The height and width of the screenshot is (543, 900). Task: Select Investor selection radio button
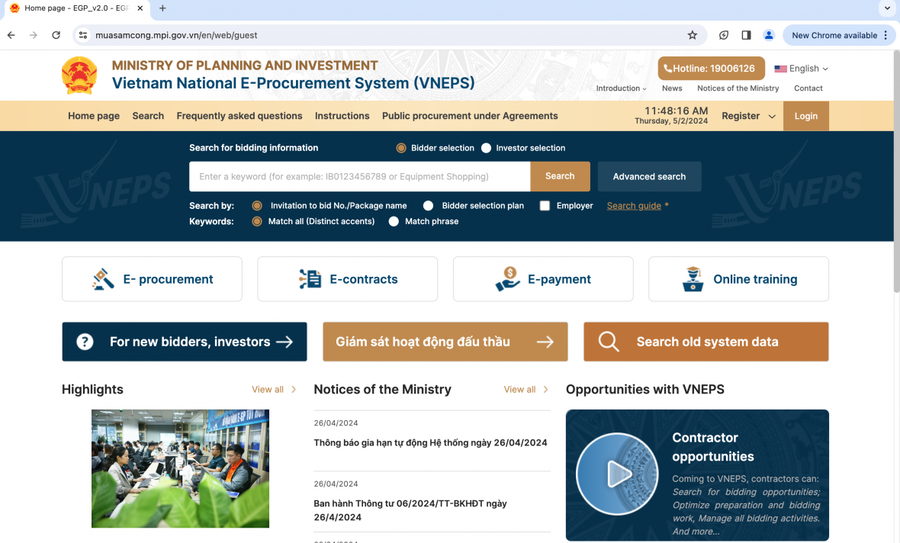(x=486, y=148)
